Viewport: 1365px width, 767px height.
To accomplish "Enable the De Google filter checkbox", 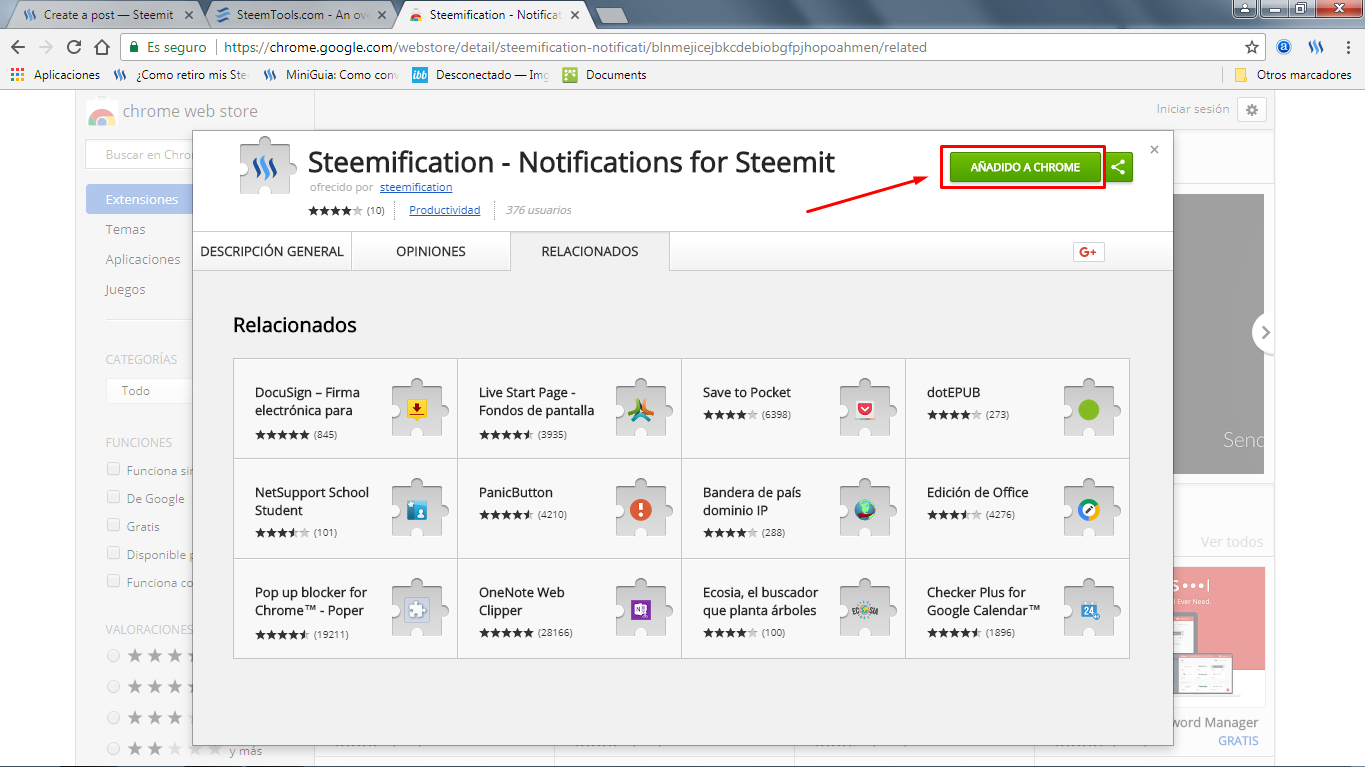I will coord(114,497).
